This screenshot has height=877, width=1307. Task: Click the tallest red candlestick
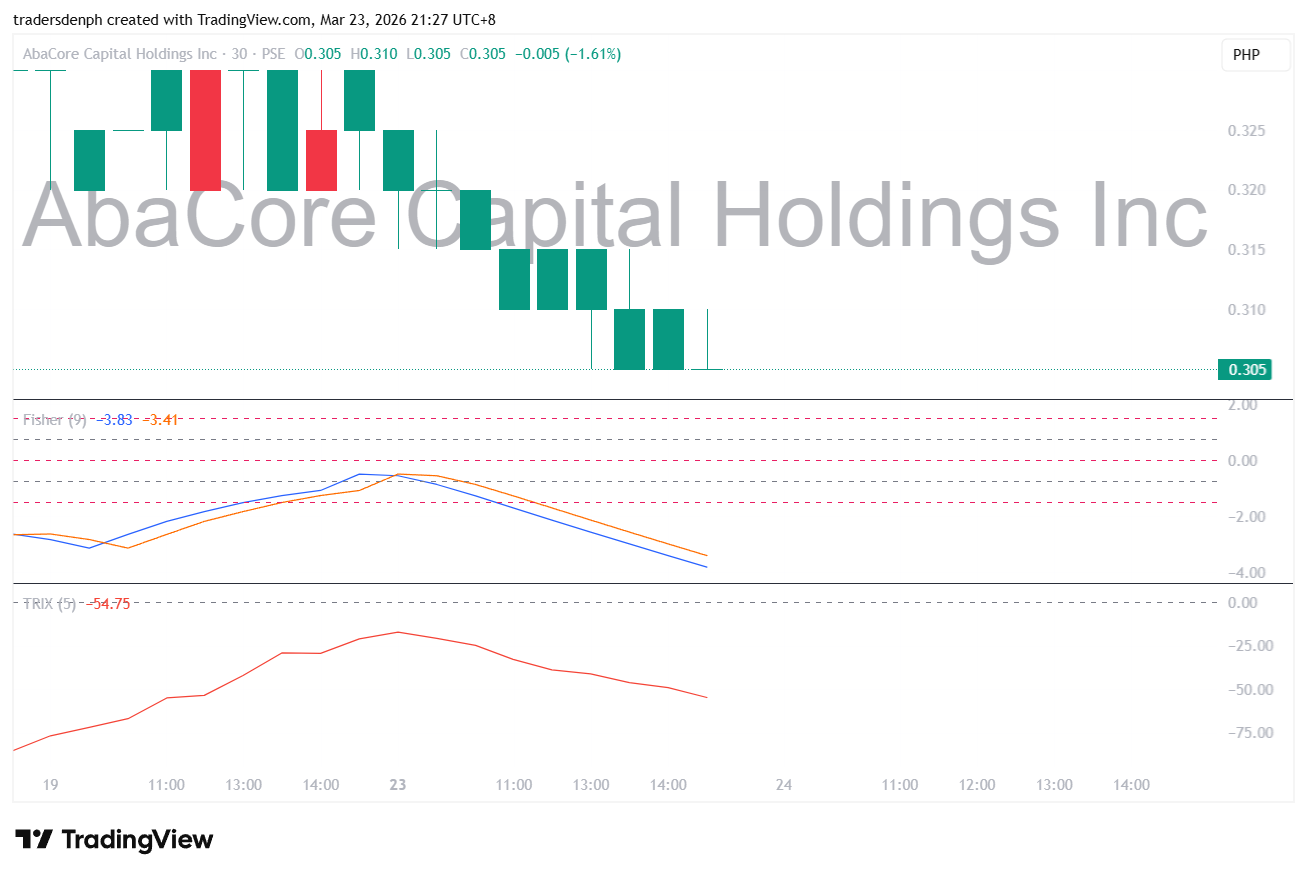(205, 130)
